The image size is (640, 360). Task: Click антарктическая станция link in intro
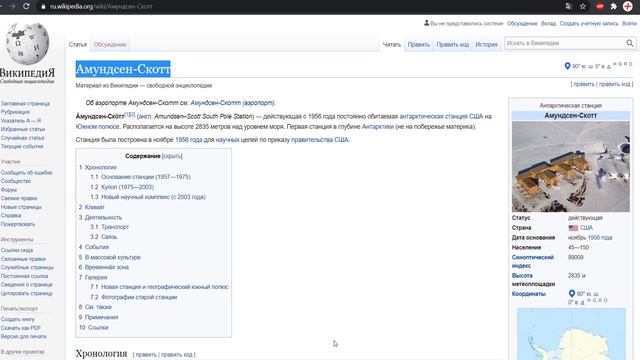[x=433, y=116]
